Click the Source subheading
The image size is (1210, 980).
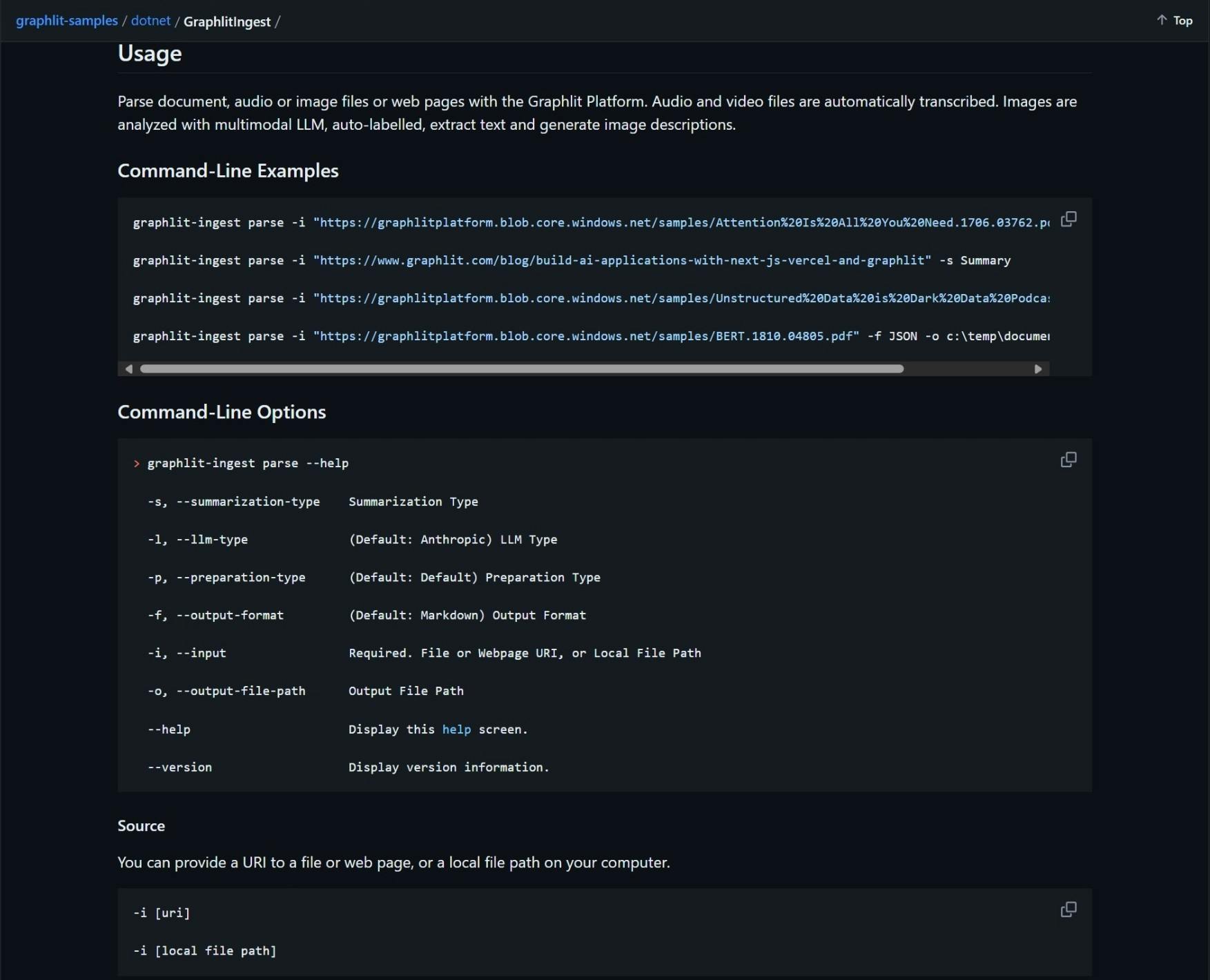[x=141, y=826]
